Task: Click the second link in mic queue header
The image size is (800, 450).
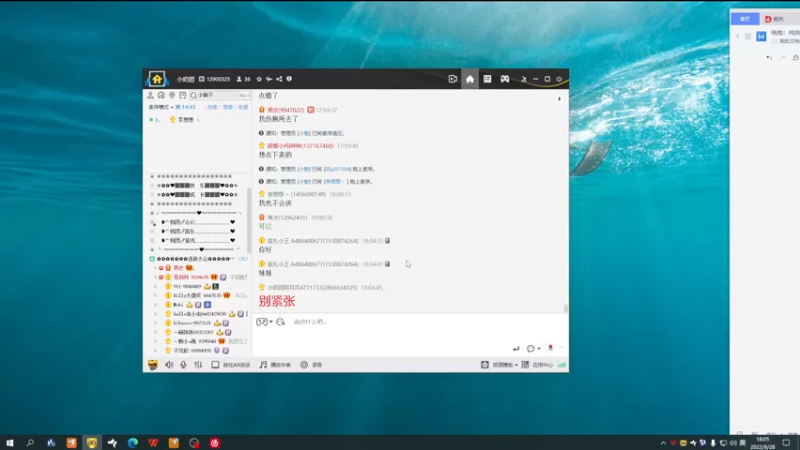Action: pyautogui.click(x=228, y=107)
